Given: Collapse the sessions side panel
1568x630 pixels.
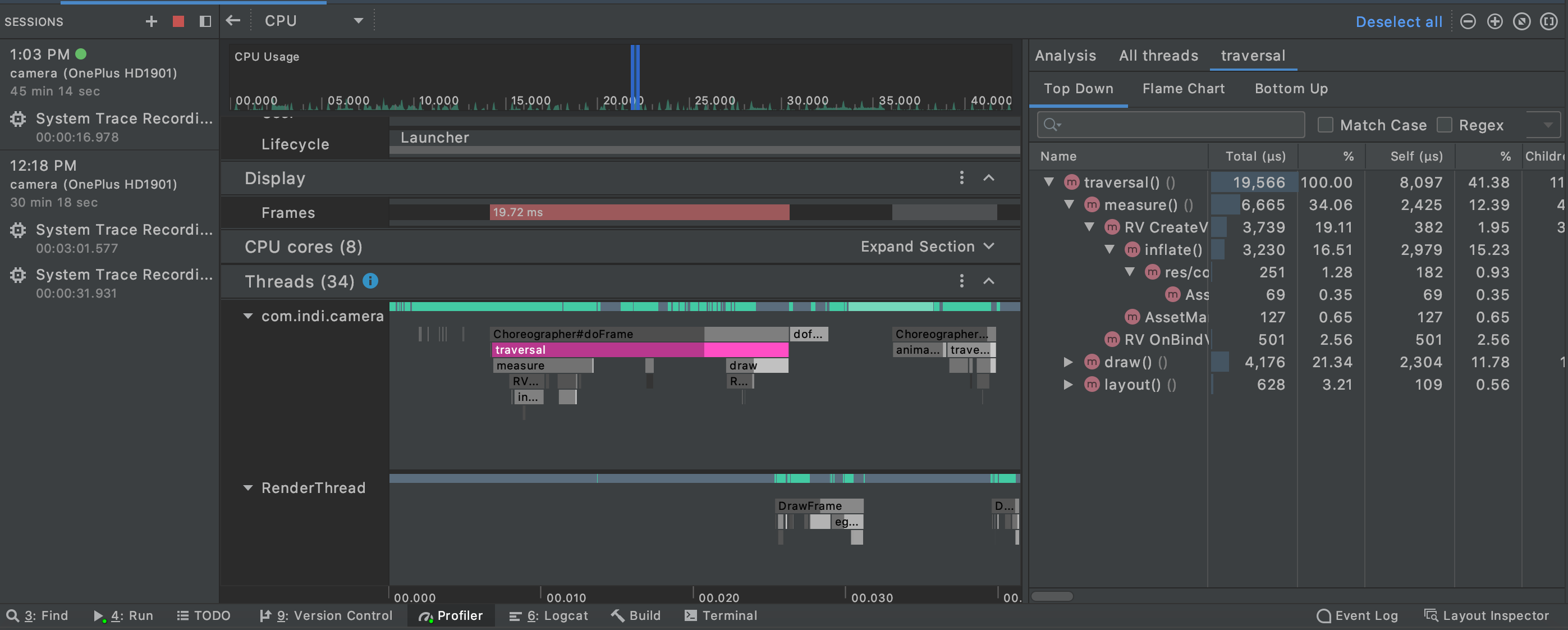Looking at the screenshot, I should click(205, 21).
